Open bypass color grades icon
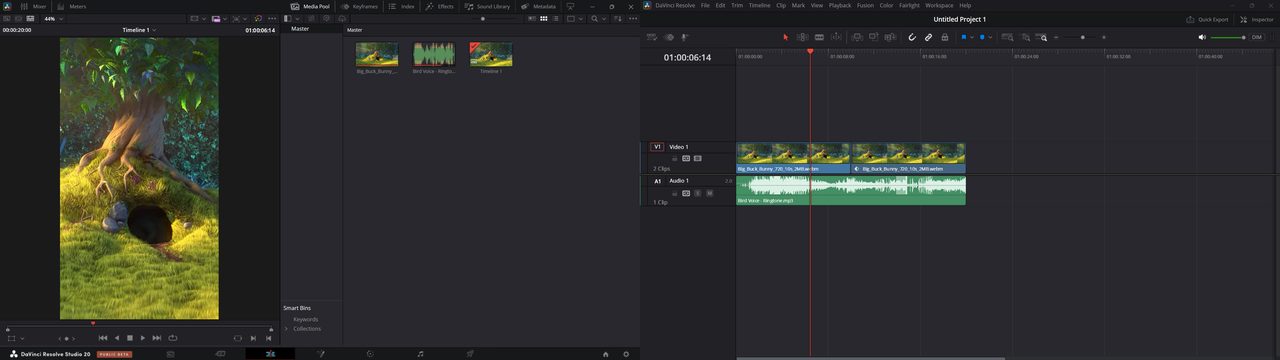This screenshot has width=1280, height=360. [x=258, y=19]
